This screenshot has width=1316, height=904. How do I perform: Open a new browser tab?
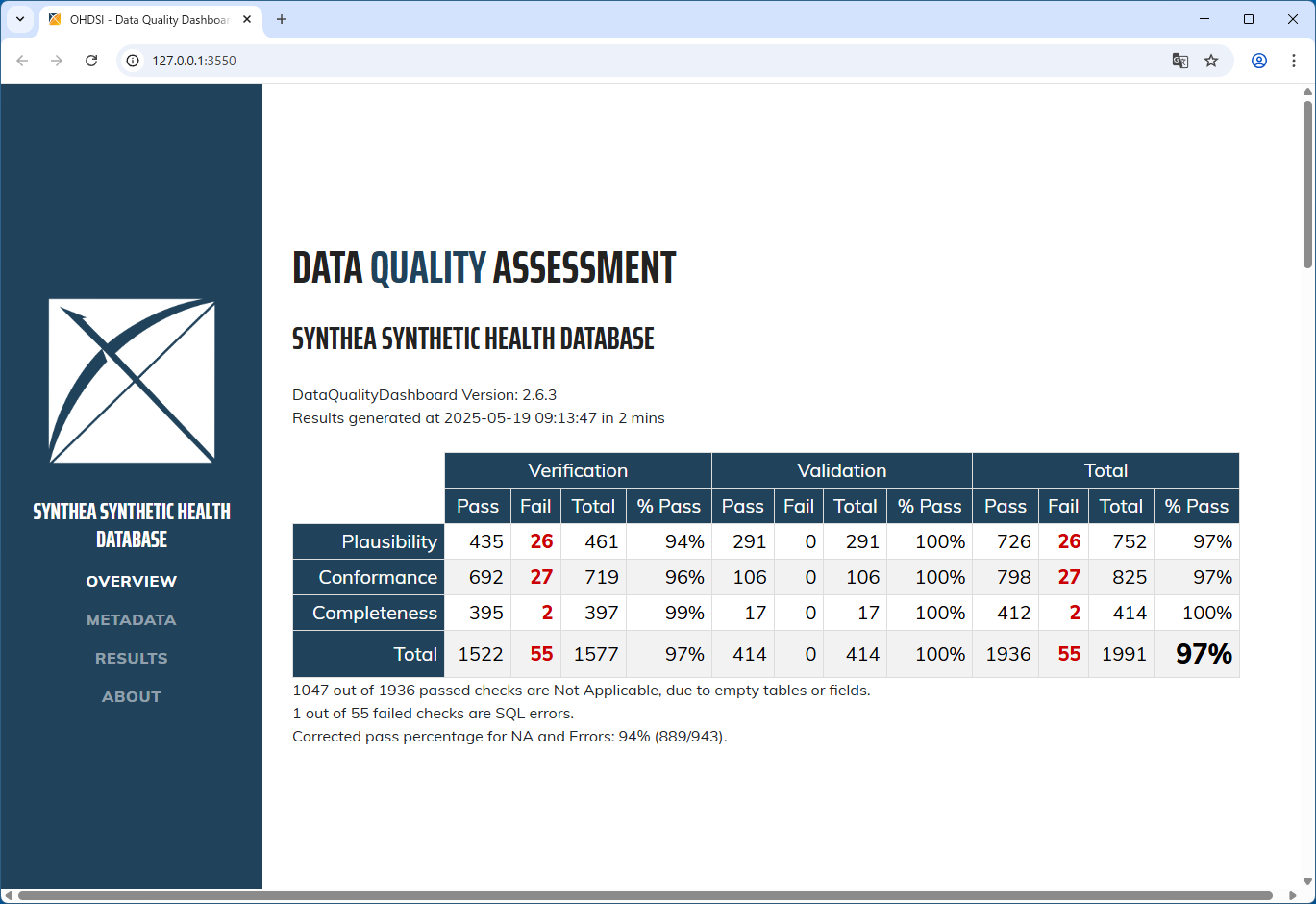click(x=282, y=19)
